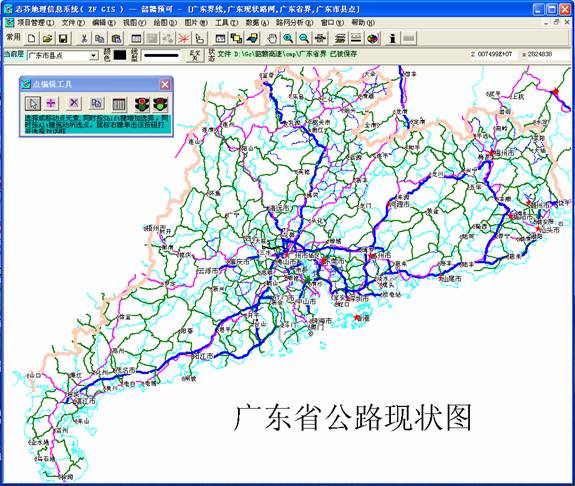575x486 pixels.
Task: Open the 绘图 menu
Action: pos(165,23)
